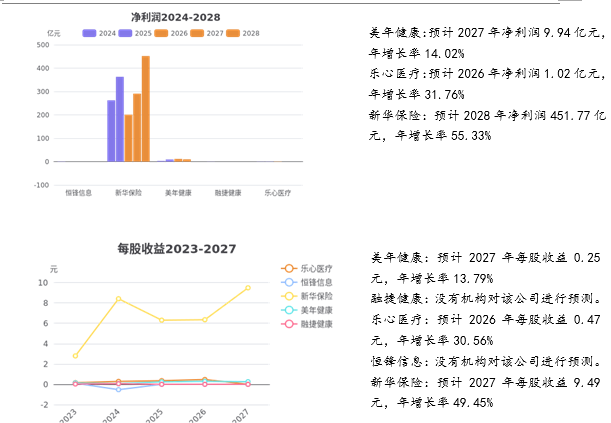The height and width of the screenshot is (423, 611).
Task: Click the 10 y-axis label on line chart
Action: [x=43, y=283]
